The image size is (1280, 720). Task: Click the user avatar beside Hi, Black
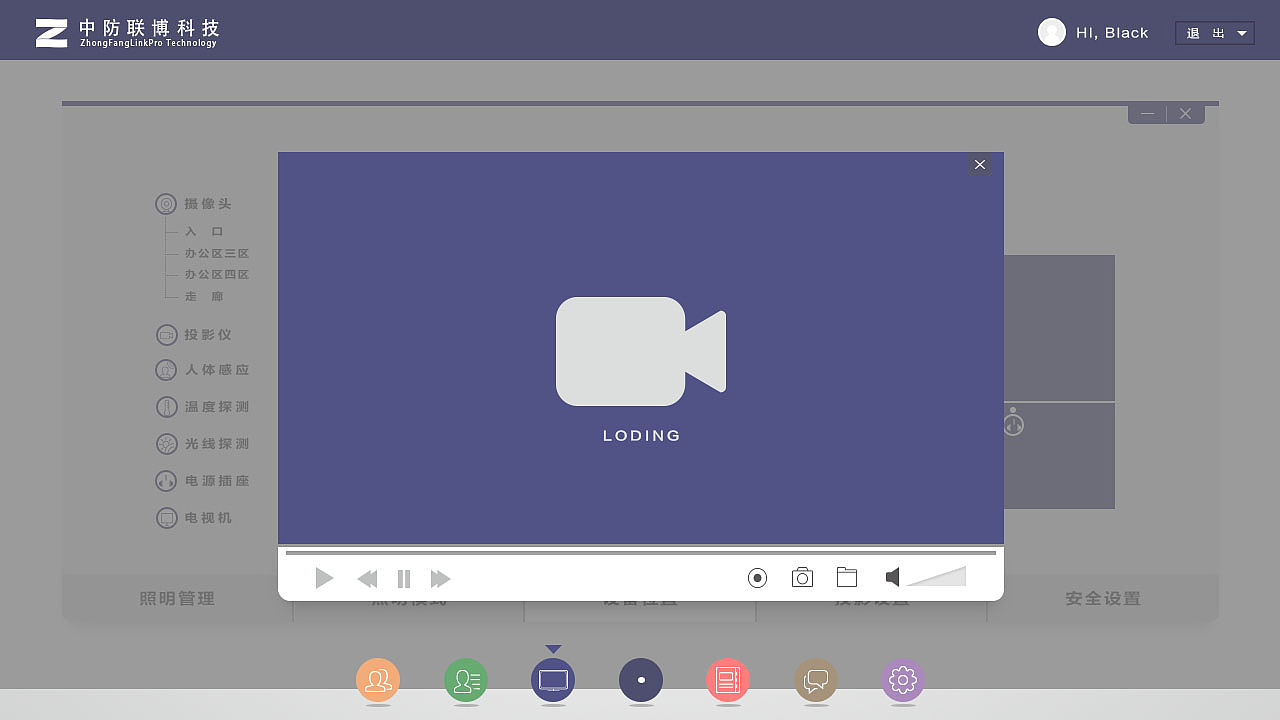[1052, 32]
